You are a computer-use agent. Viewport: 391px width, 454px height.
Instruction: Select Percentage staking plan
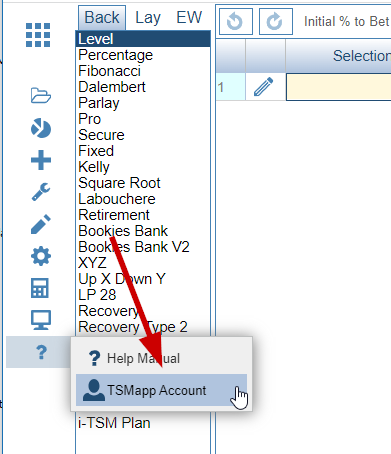[x=143, y=55]
